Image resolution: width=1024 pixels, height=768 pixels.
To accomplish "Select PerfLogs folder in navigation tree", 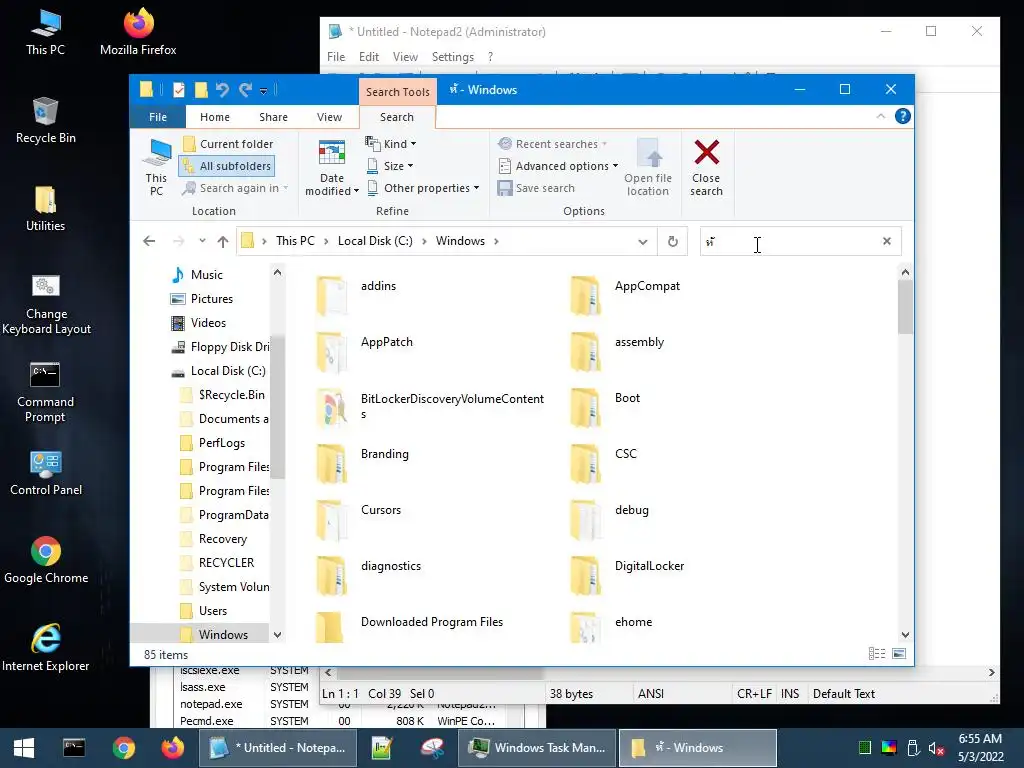I will [213, 443].
